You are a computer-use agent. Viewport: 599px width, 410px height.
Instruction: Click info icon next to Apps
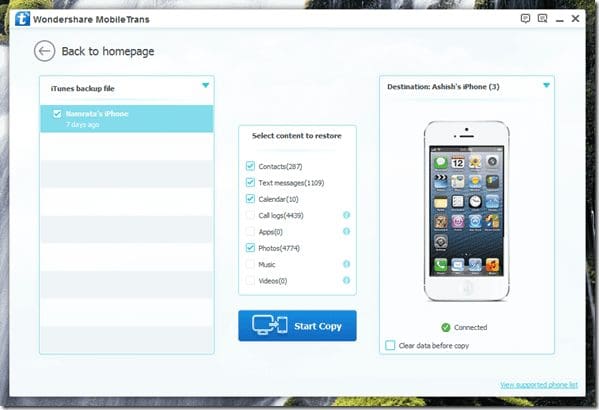(x=346, y=232)
